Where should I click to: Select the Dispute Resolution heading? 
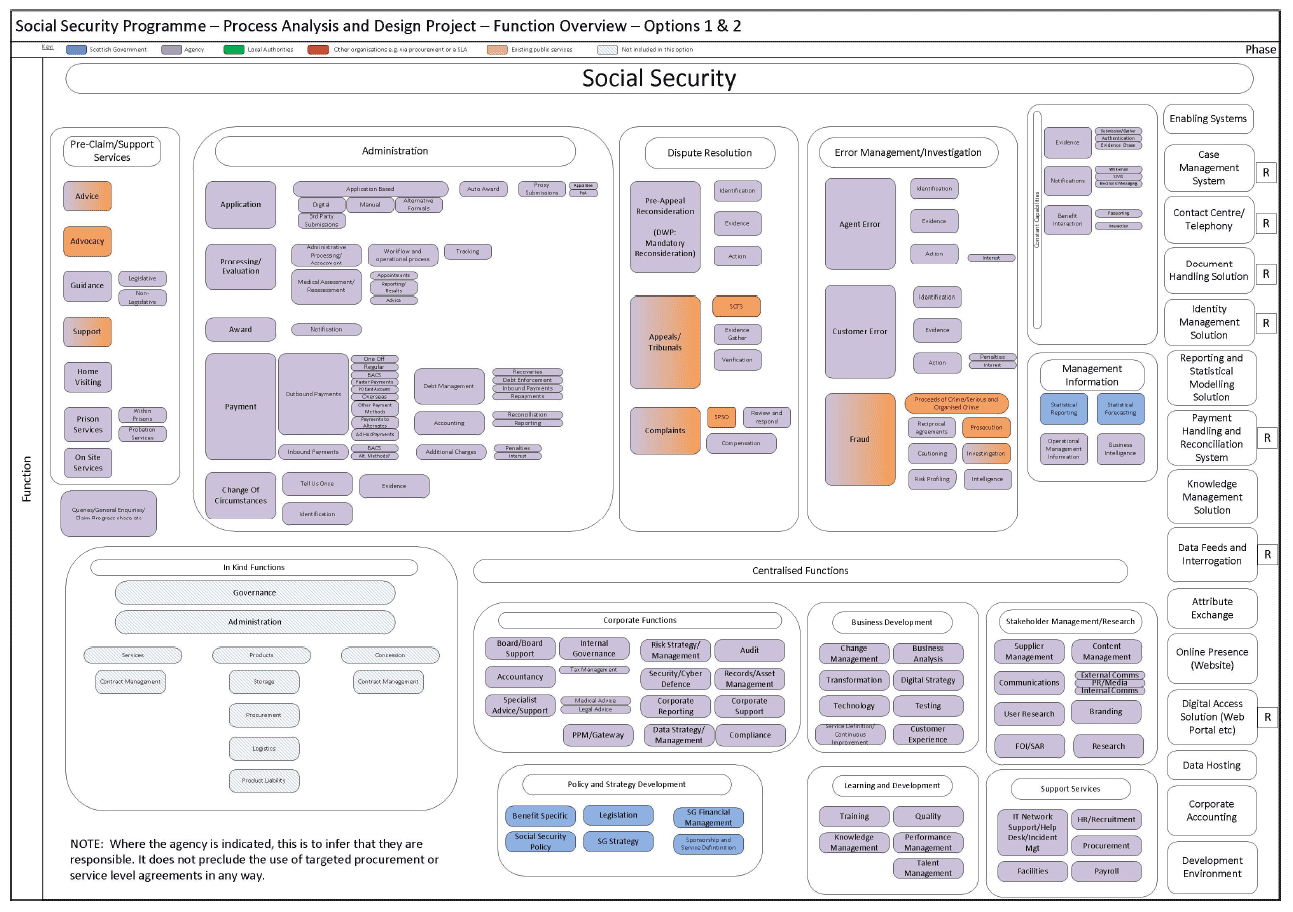tap(709, 153)
